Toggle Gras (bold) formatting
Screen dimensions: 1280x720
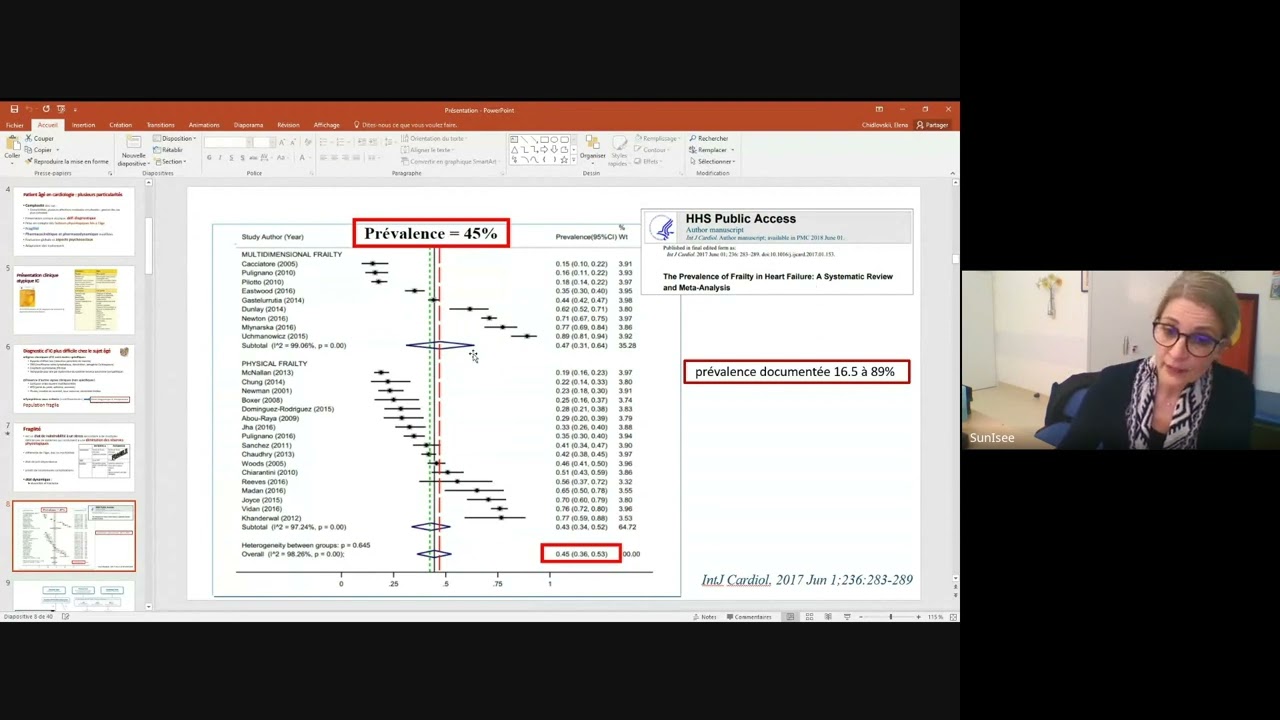point(209,157)
